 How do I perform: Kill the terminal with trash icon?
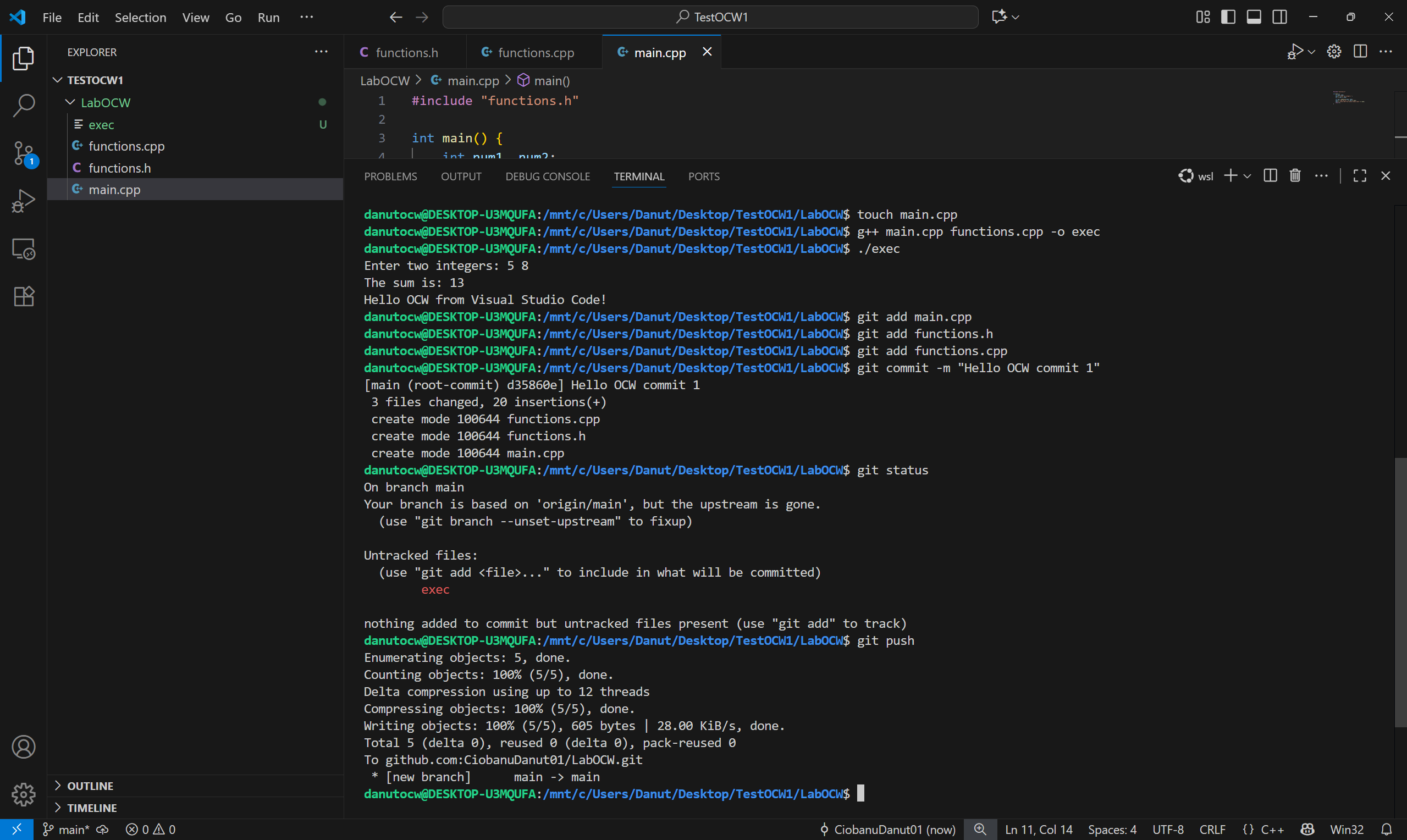pyautogui.click(x=1295, y=176)
